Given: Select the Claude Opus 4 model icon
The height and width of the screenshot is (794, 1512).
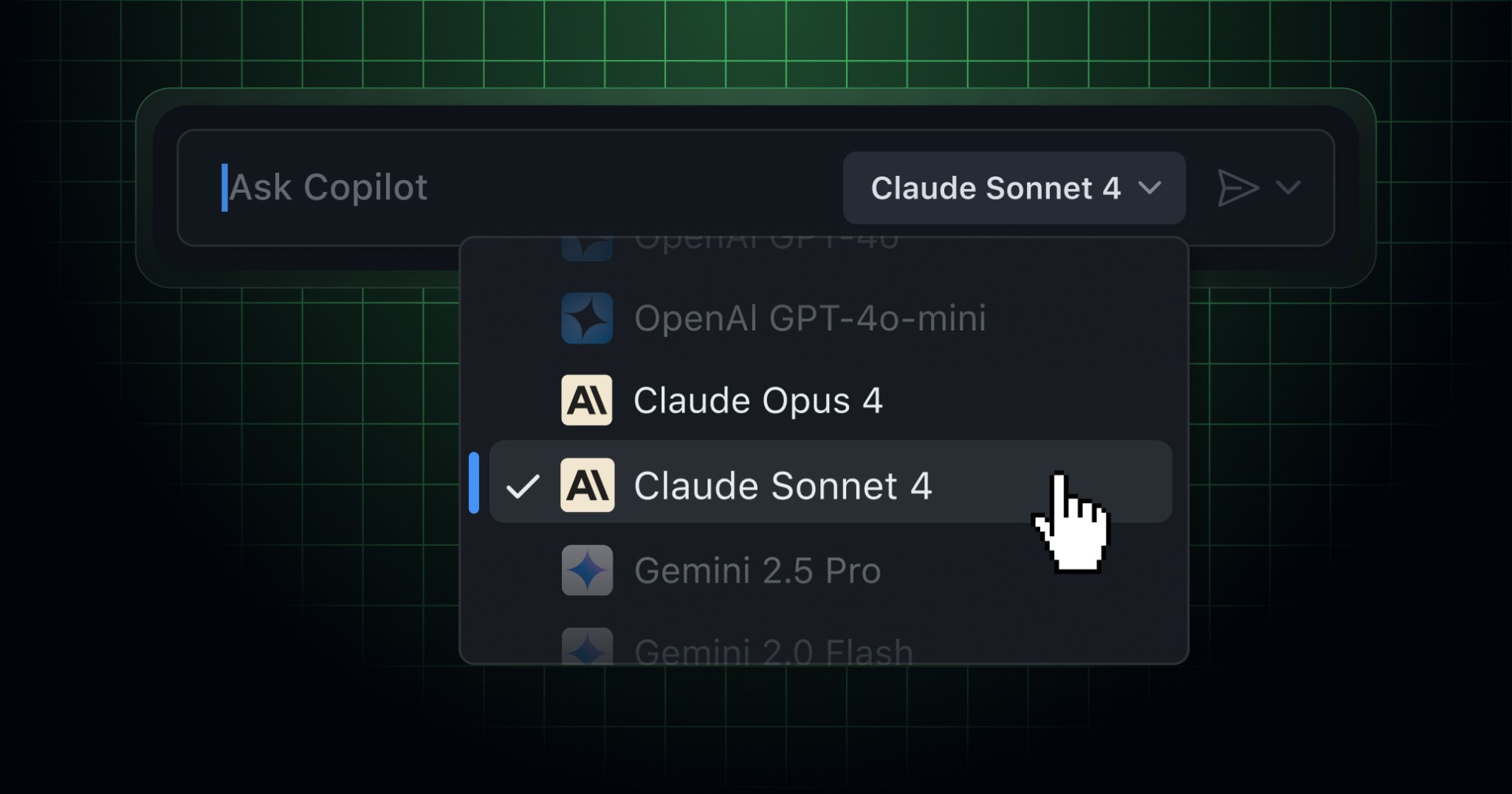Looking at the screenshot, I should pos(587,401).
